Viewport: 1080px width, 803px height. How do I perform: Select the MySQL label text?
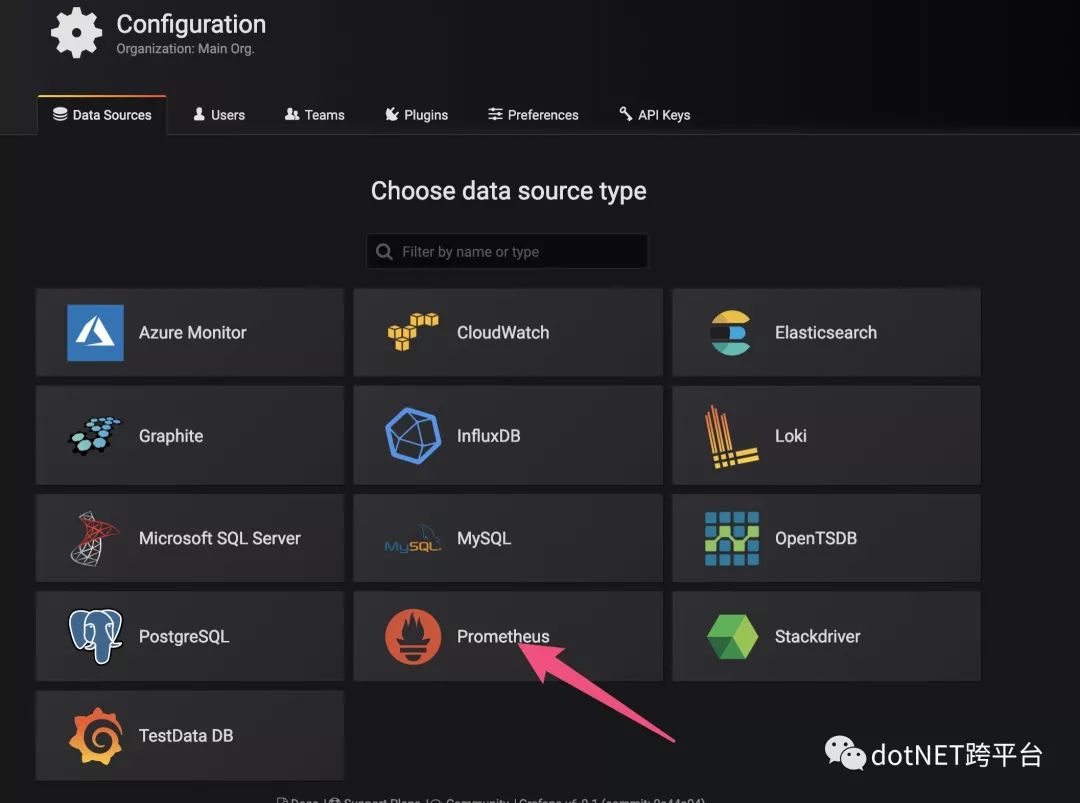484,539
